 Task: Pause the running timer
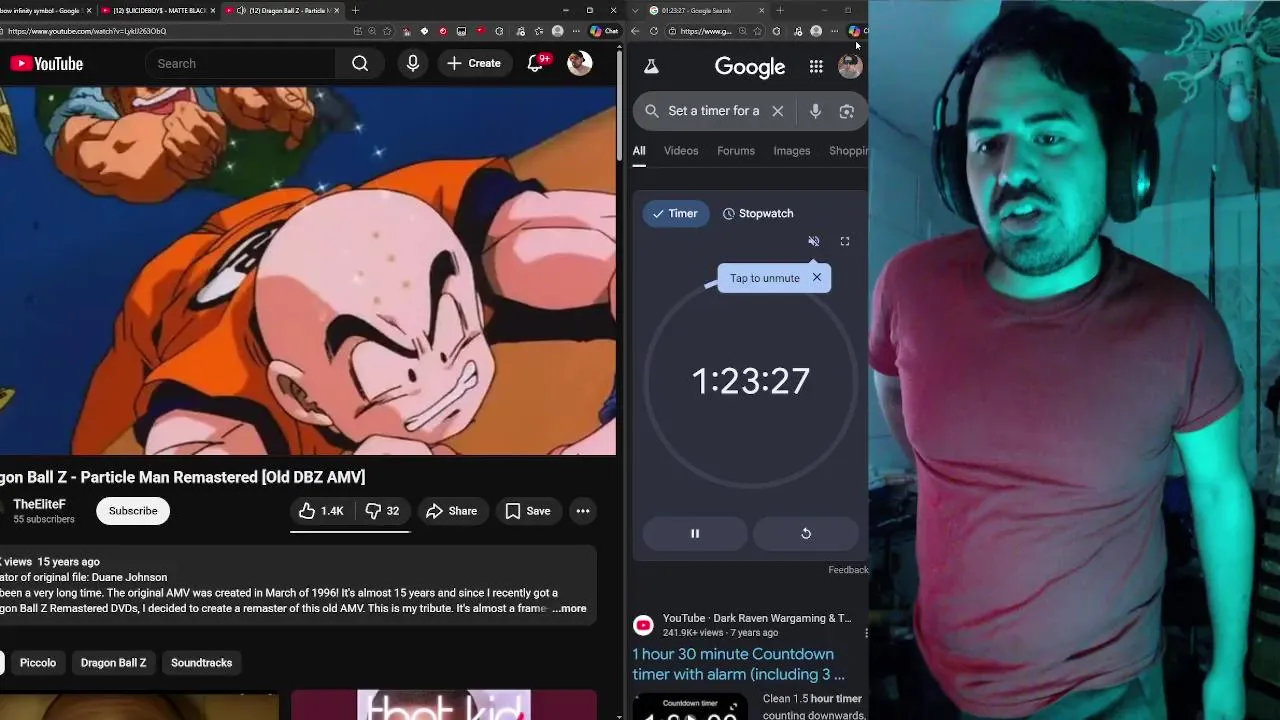point(695,533)
